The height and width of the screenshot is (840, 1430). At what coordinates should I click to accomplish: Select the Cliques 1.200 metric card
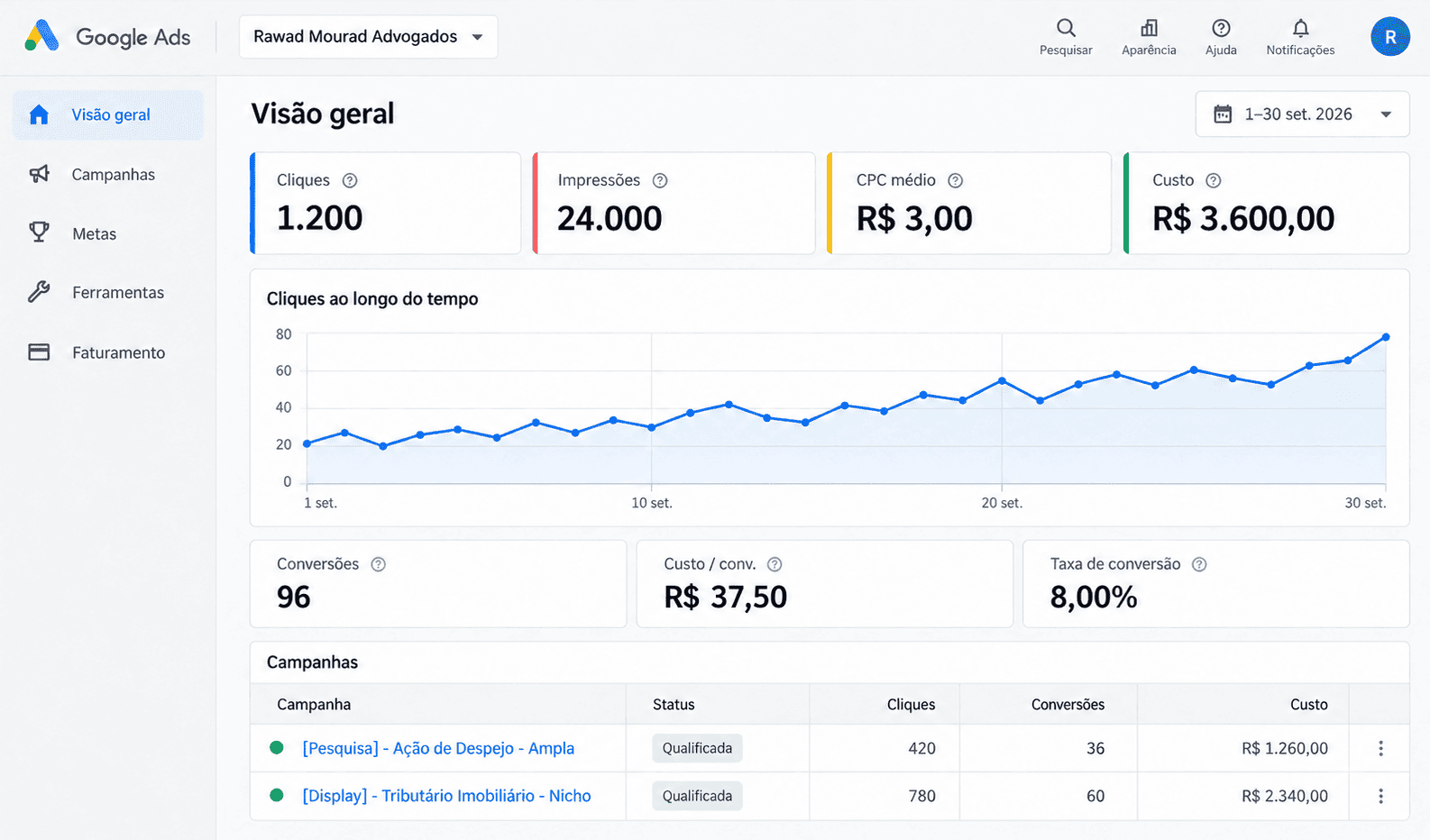386,203
